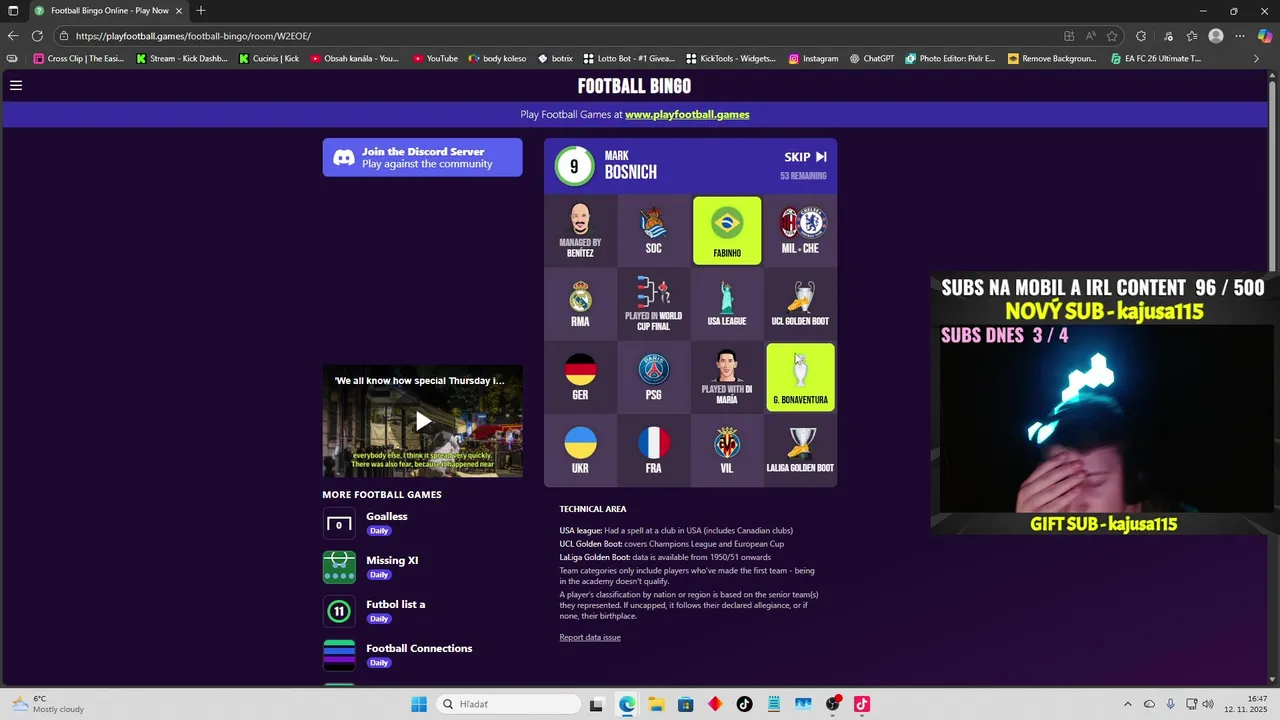Open the Edge Copilot sidebar icon
Viewport: 1280px width, 720px height.
tap(1265, 36)
